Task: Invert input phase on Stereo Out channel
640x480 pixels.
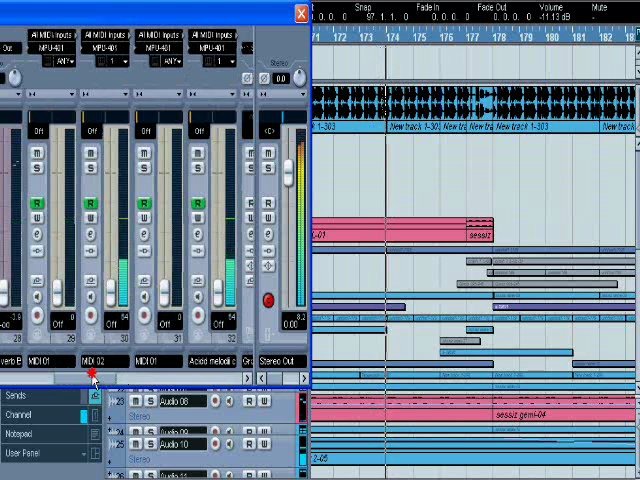Action: click(264, 78)
